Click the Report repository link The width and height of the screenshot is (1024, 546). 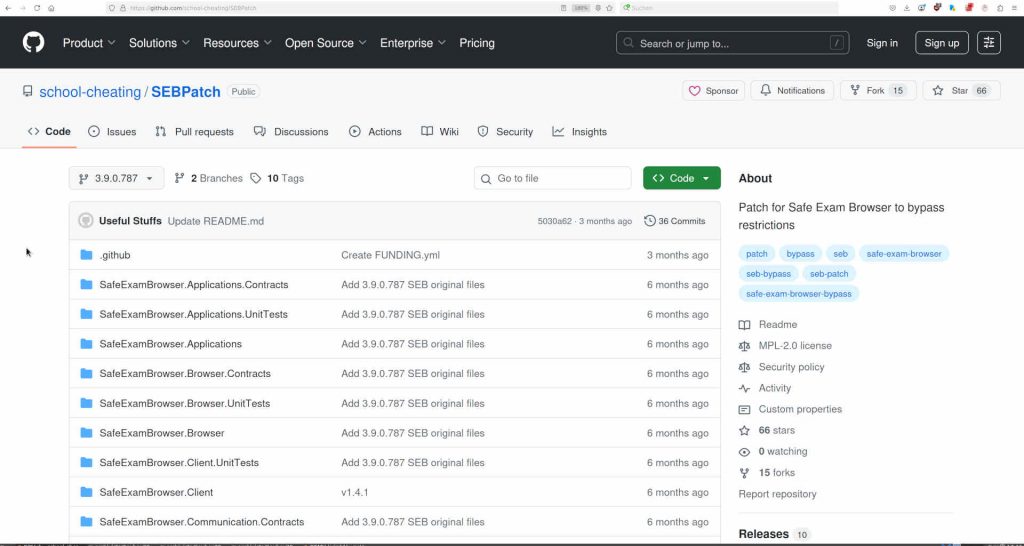(777, 494)
